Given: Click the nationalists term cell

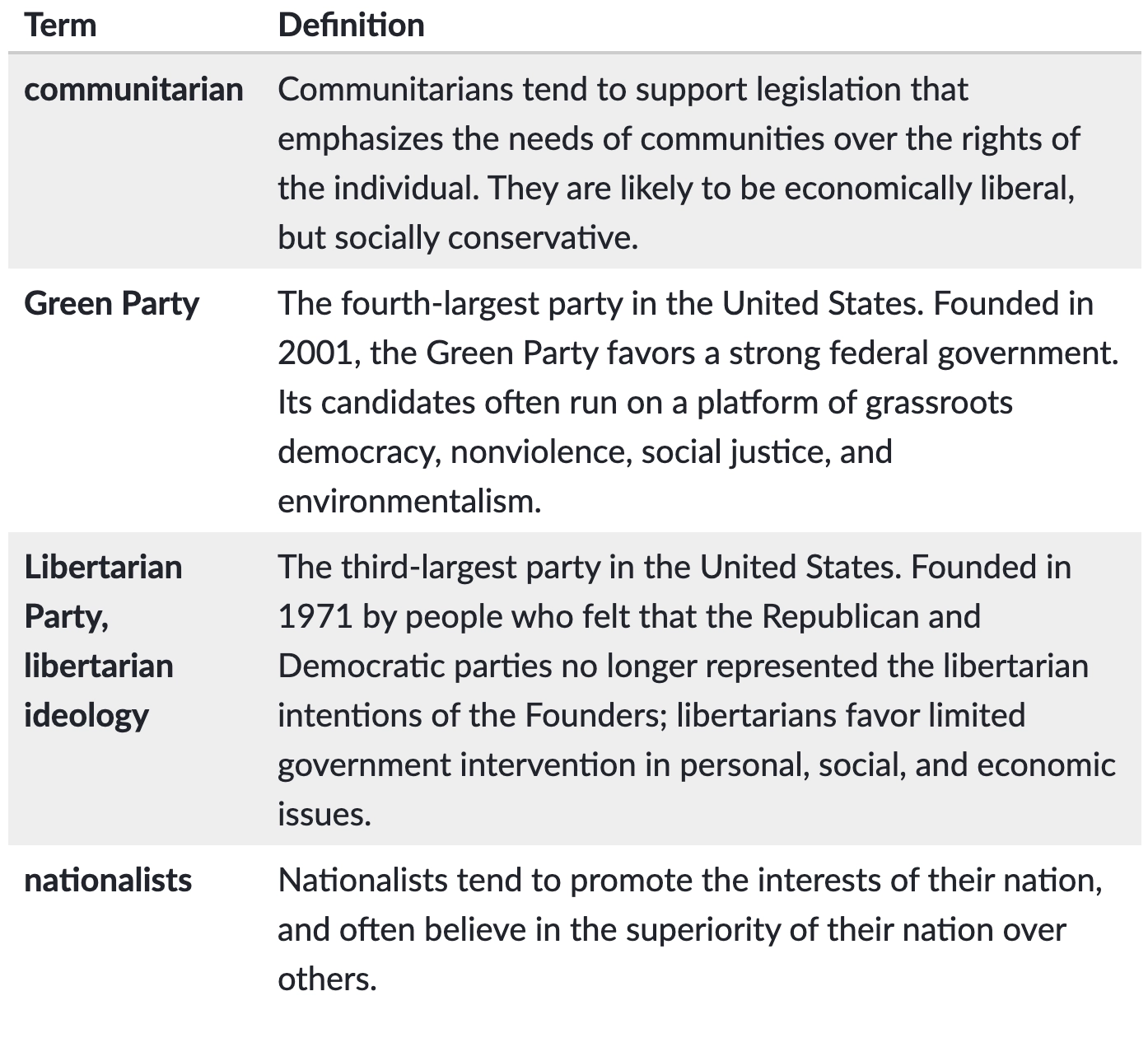Looking at the screenshot, I should 108,881.
